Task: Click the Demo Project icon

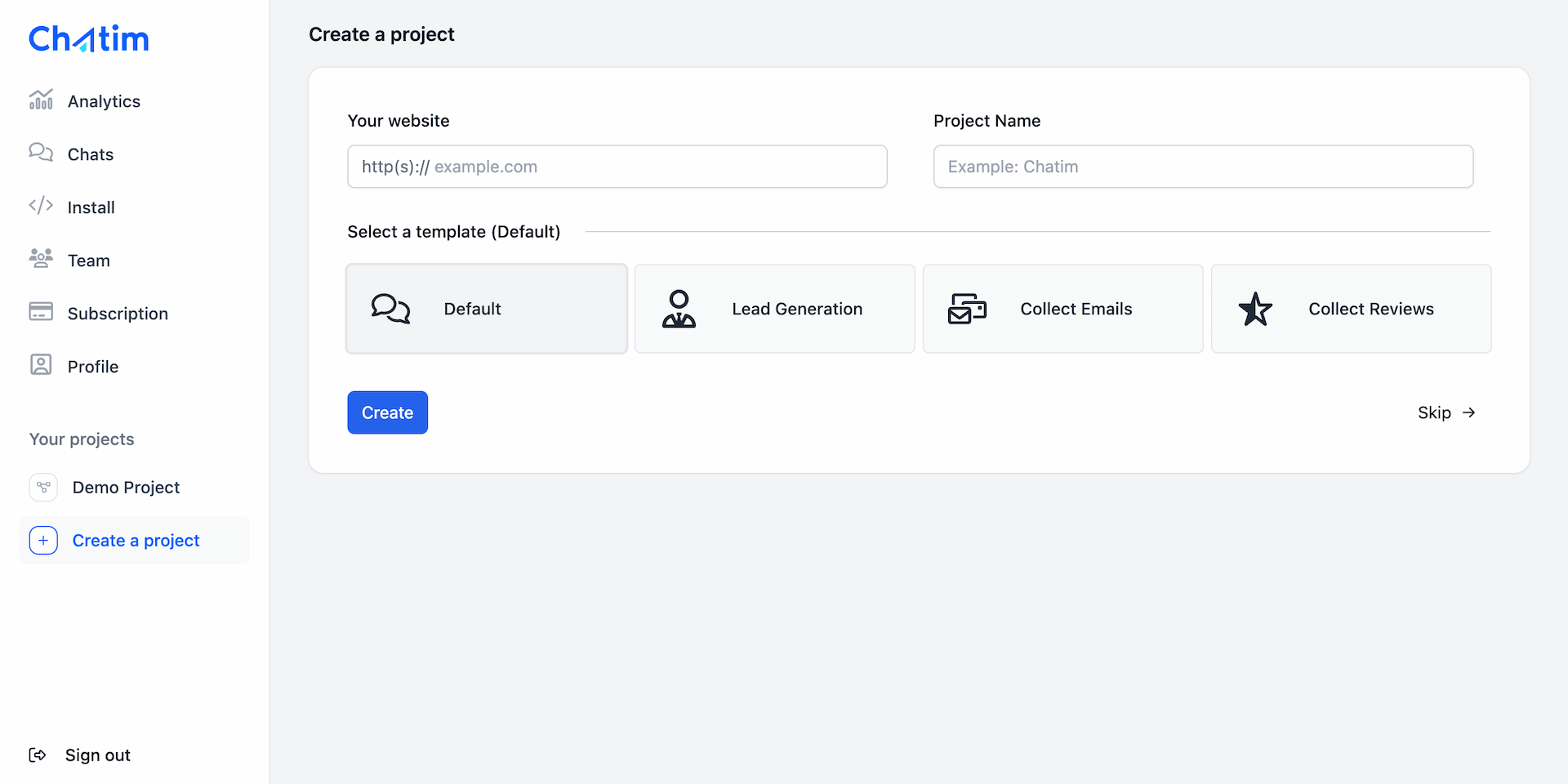Action: point(43,487)
